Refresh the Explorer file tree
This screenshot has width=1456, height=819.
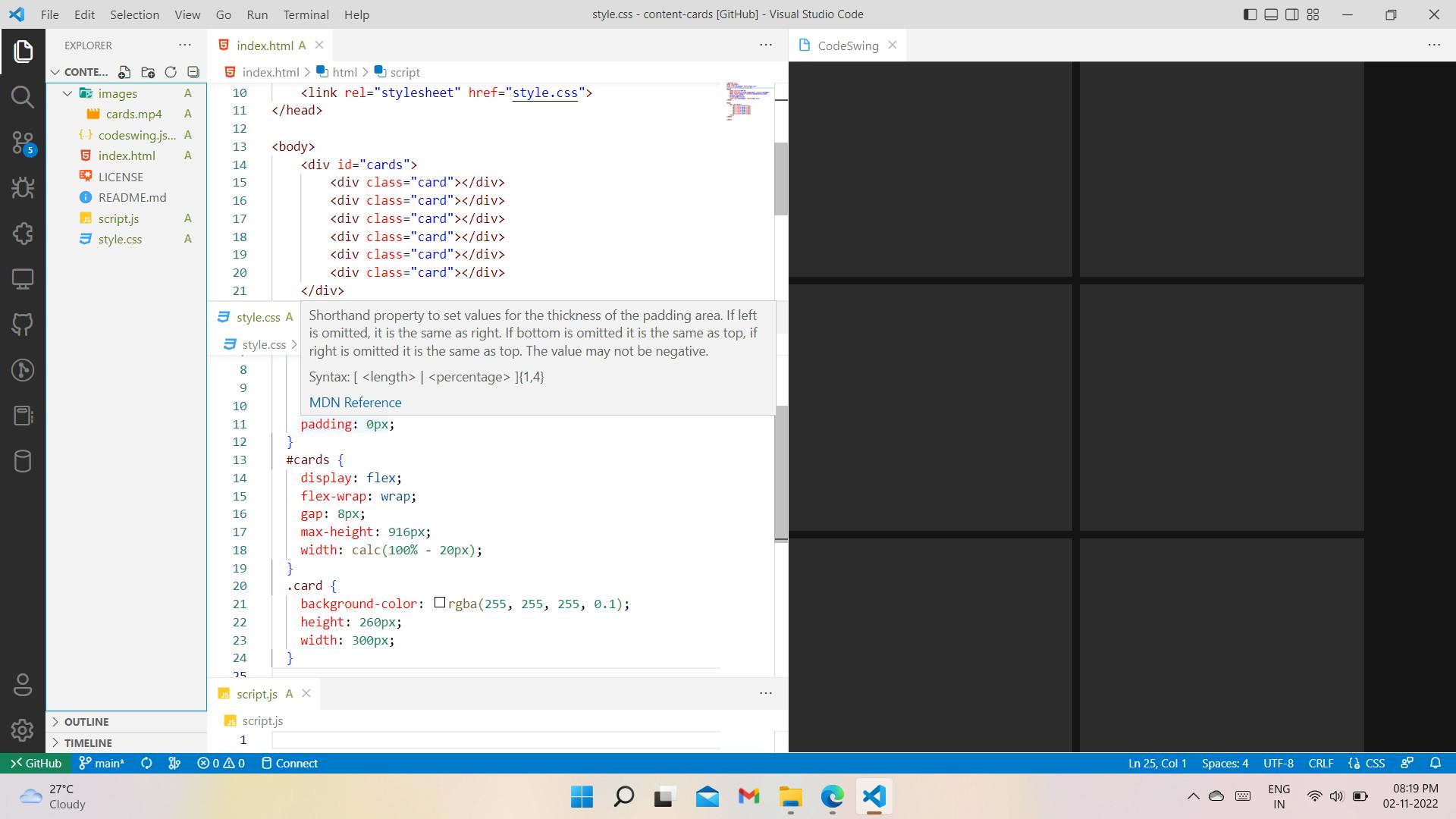coord(171,72)
